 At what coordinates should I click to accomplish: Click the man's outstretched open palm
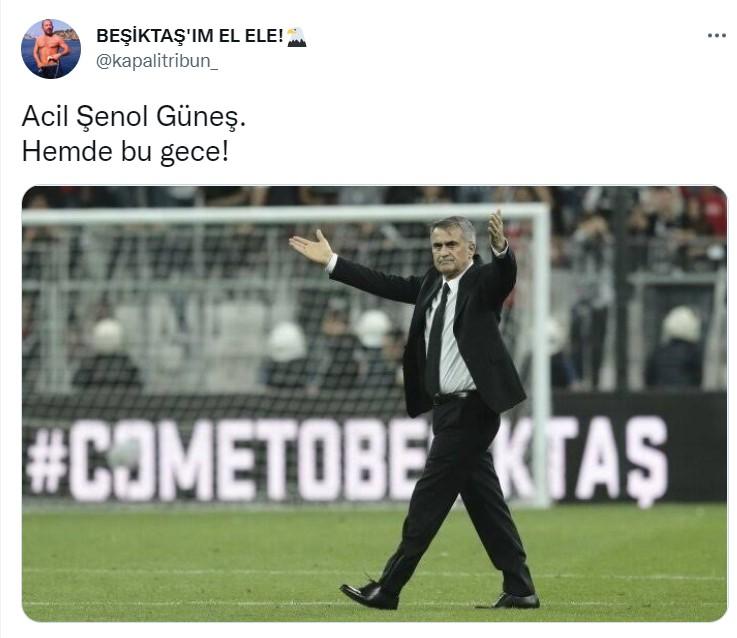tap(311, 246)
